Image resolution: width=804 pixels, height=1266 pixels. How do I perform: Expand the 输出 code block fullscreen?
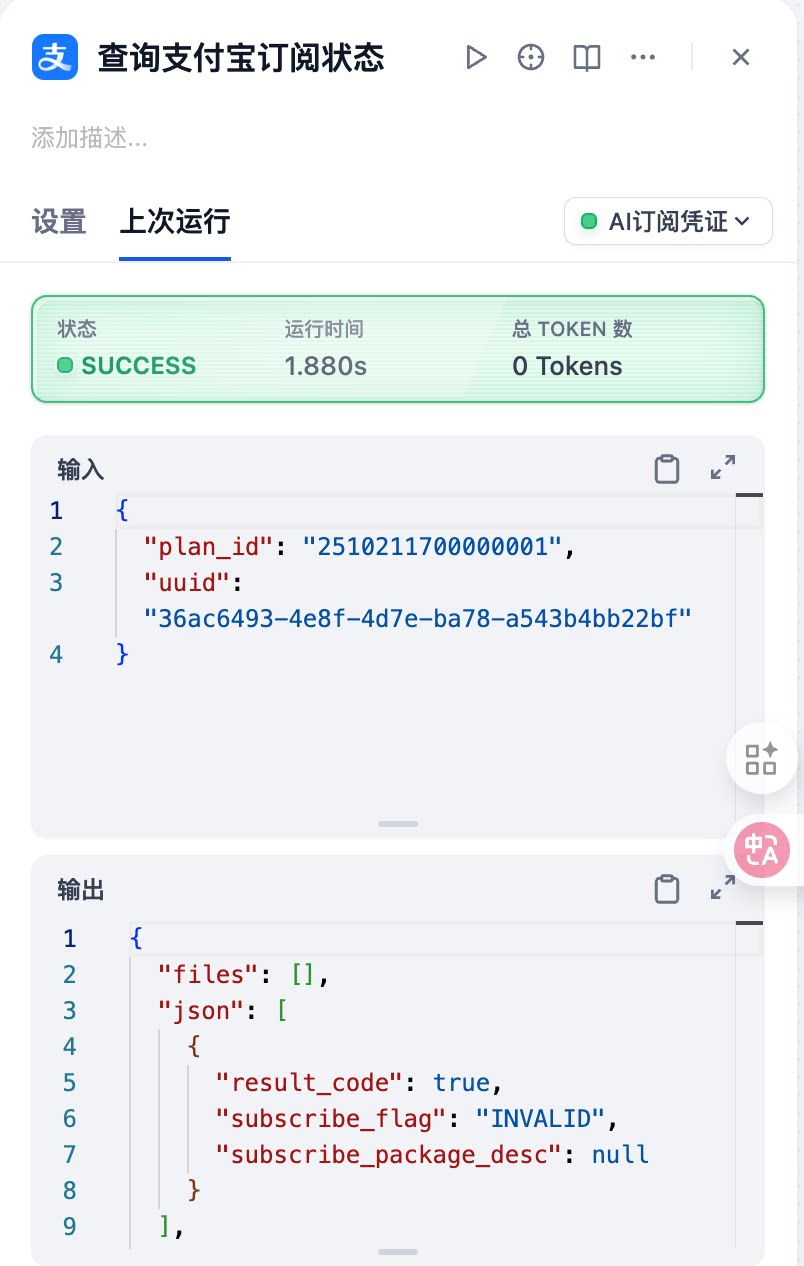tap(722, 887)
